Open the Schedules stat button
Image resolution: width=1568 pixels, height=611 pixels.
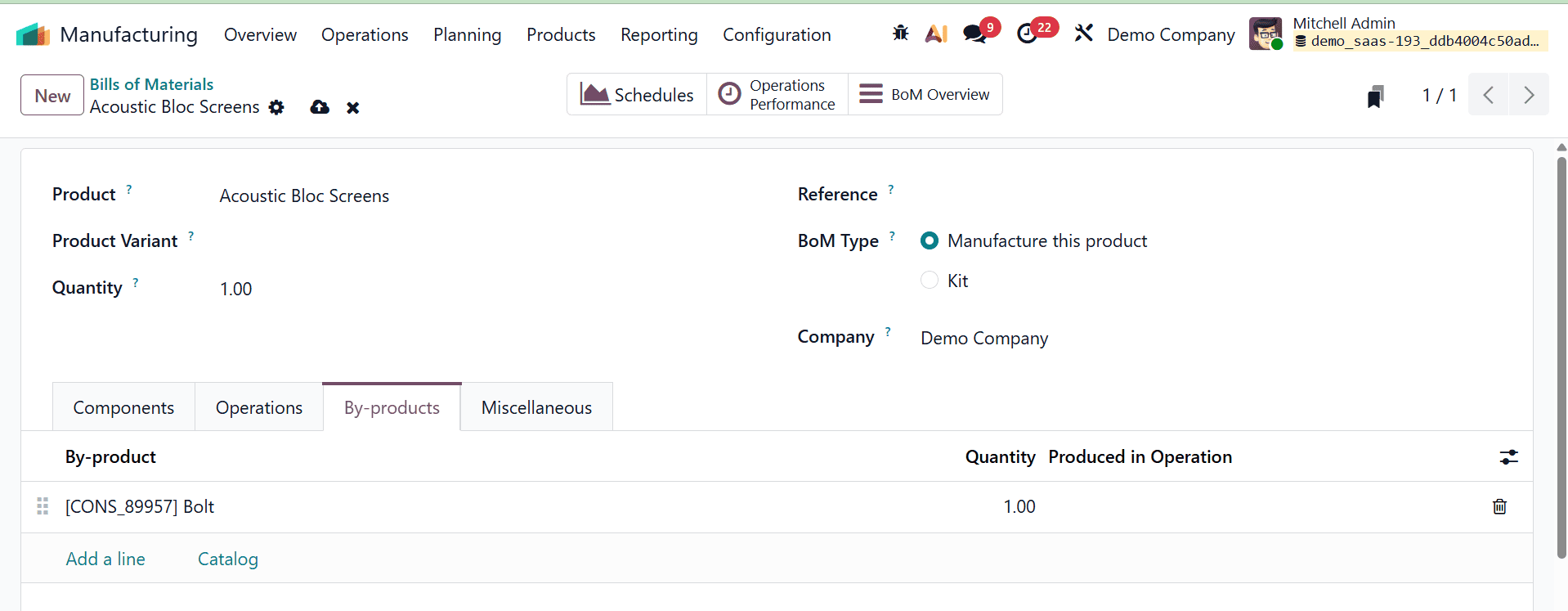click(637, 94)
